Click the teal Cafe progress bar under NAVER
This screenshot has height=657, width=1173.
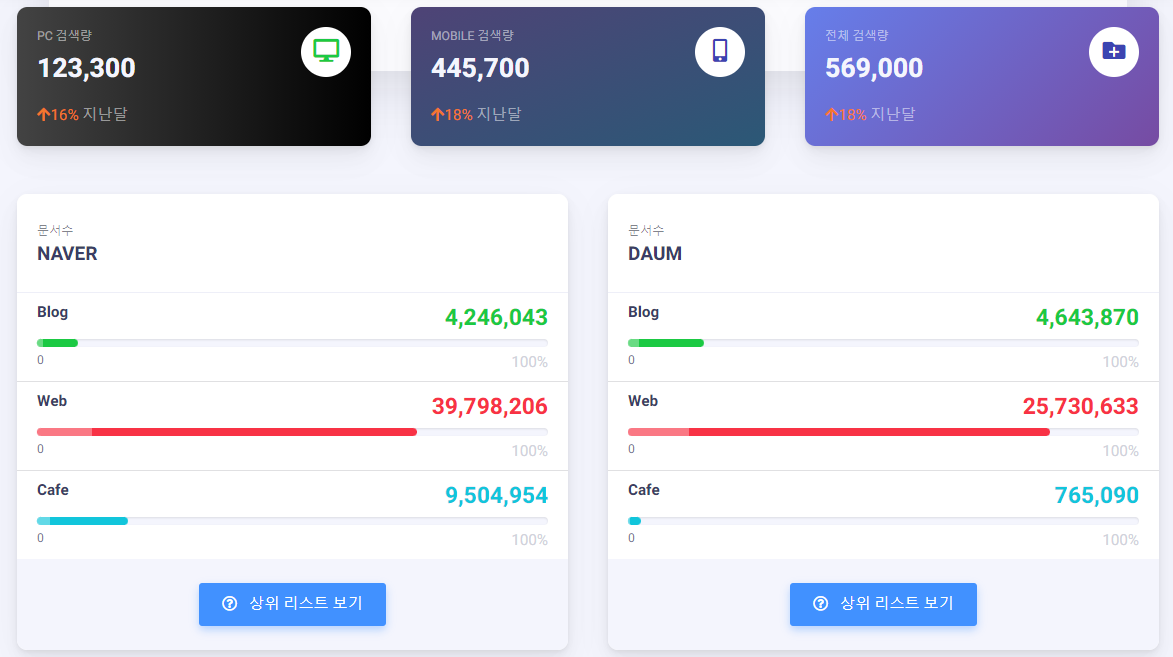click(82, 520)
